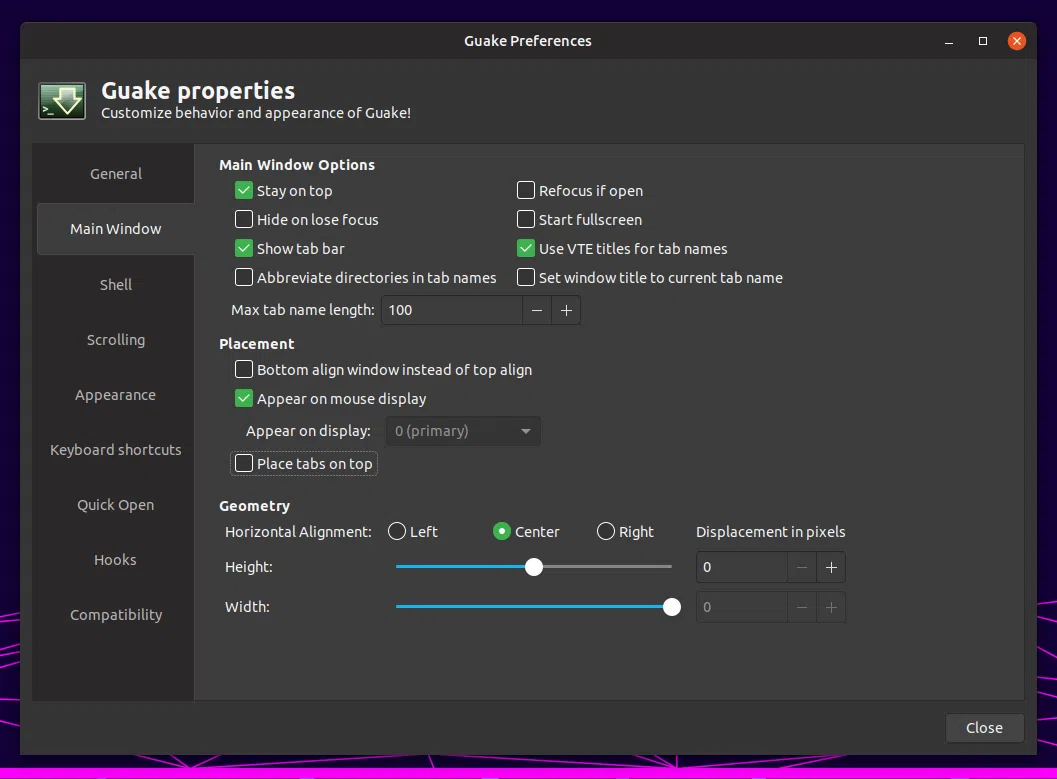Click the Max tab name length field

(452, 310)
